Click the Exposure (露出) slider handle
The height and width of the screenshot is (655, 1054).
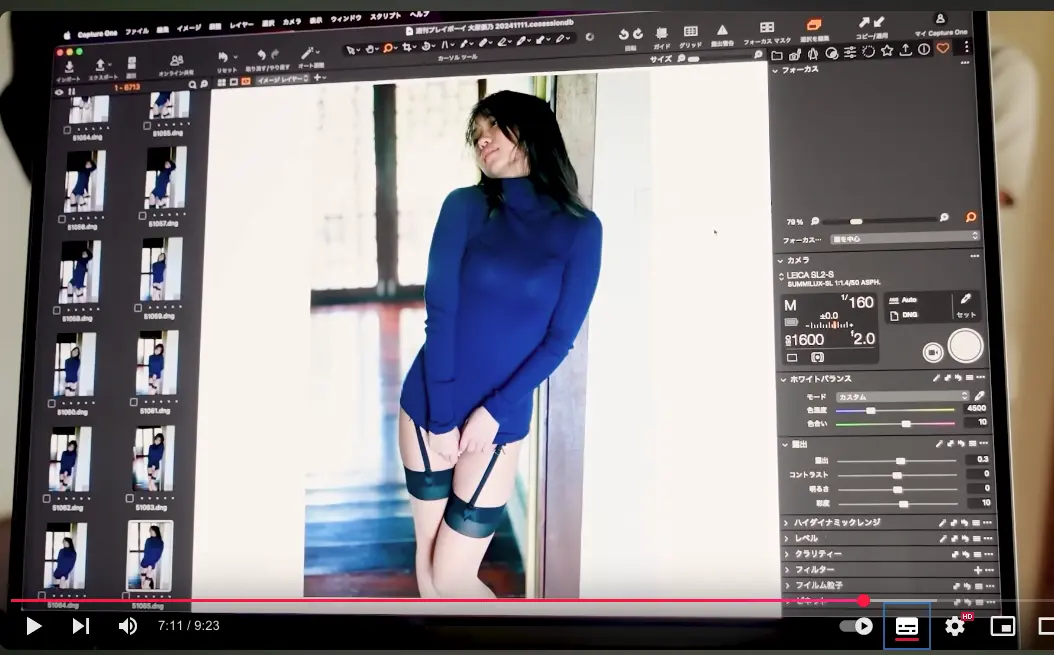901,461
